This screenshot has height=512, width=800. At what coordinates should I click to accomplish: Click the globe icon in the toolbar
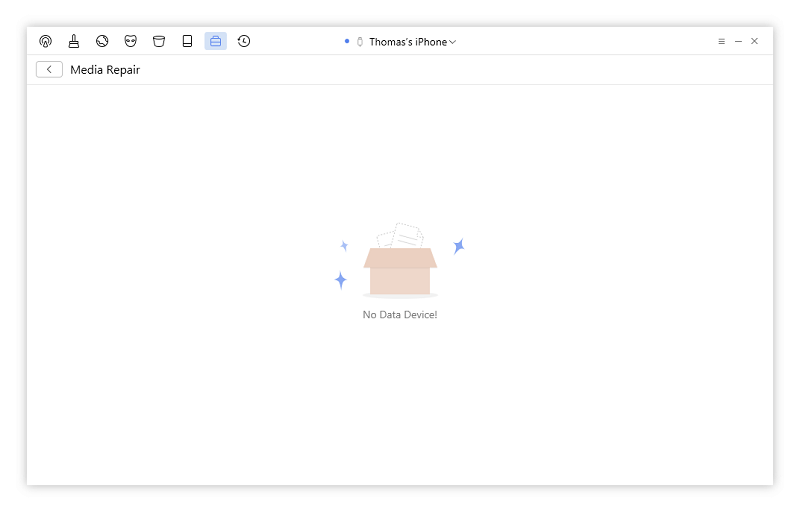[102, 41]
